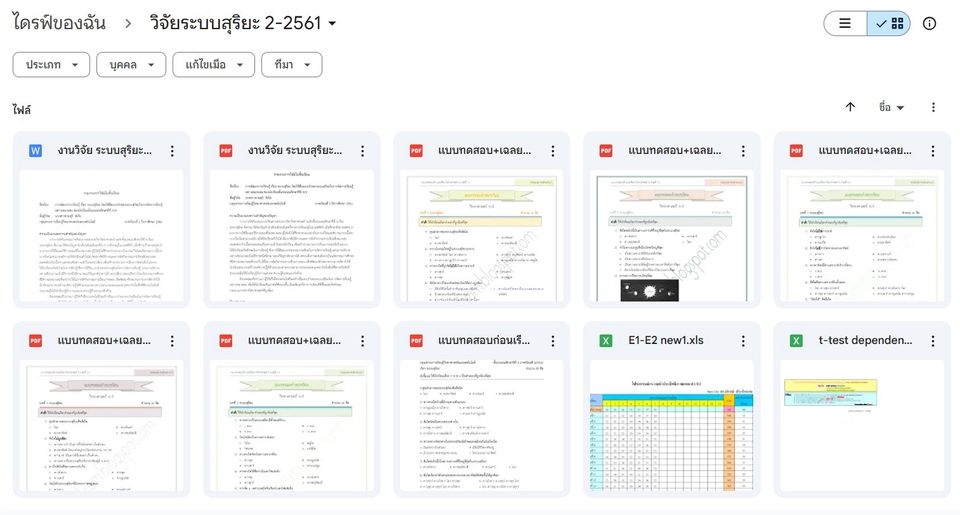Screen dimensions: 960x515
Task: Open the t-test dependen... preview thumbnail
Action: (862, 426)
